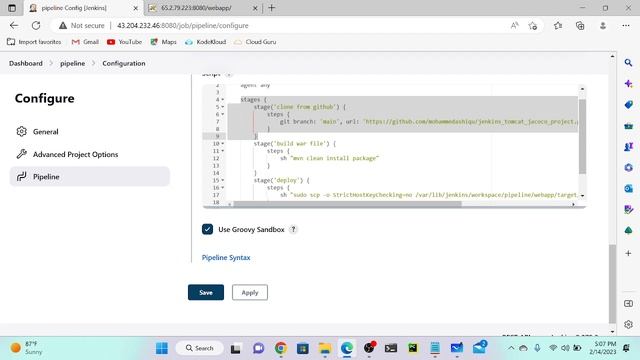The image size is (640, 360).
Task: Reload the page with refresh icon
Action: tap(36, 25)
